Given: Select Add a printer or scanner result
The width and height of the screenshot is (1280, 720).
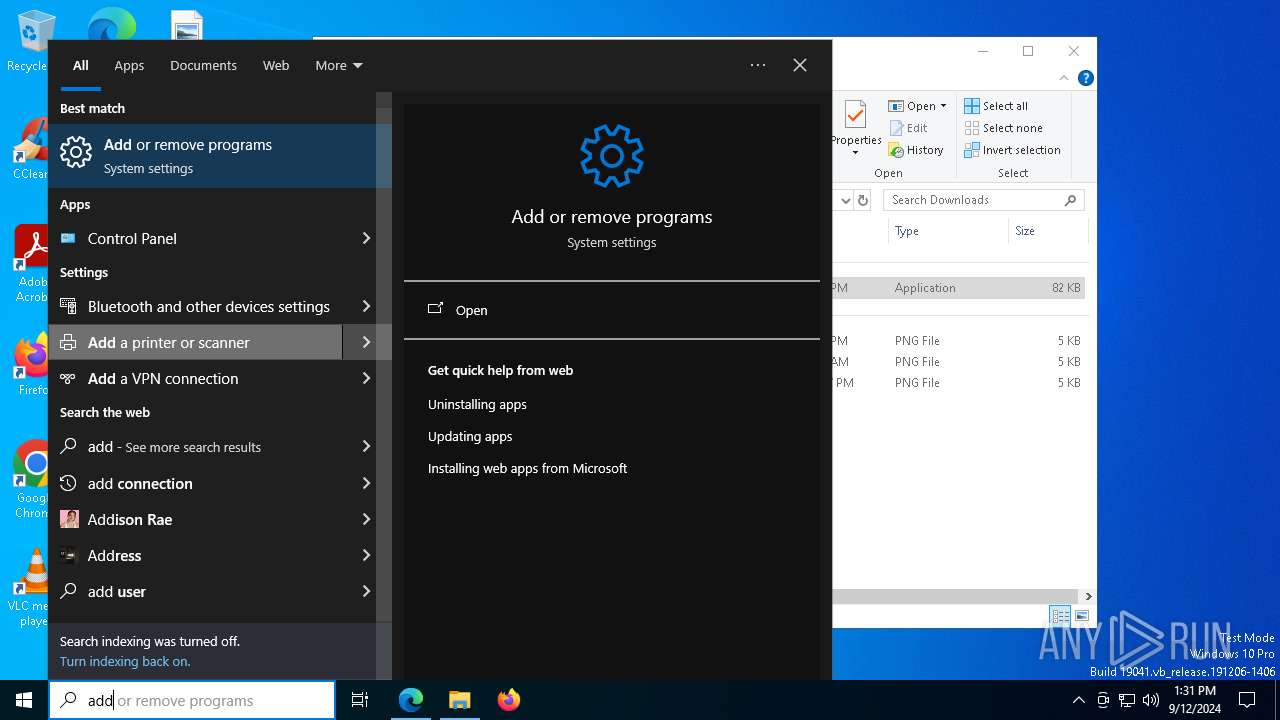Looking at the screenshot, I should pos(195,342).
